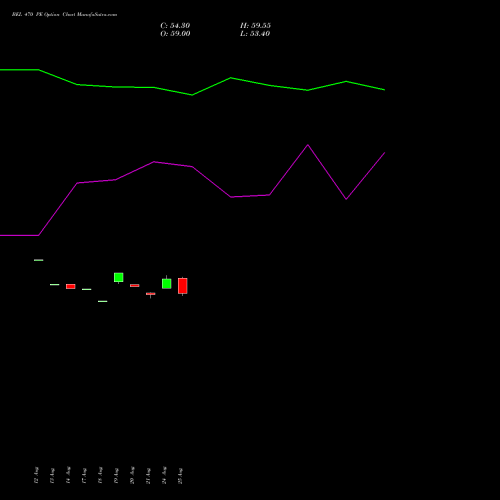The image size is (500, 500).
Task: Click the flat candle mark for 18 Aug
Action: click(x=103, y=301)
